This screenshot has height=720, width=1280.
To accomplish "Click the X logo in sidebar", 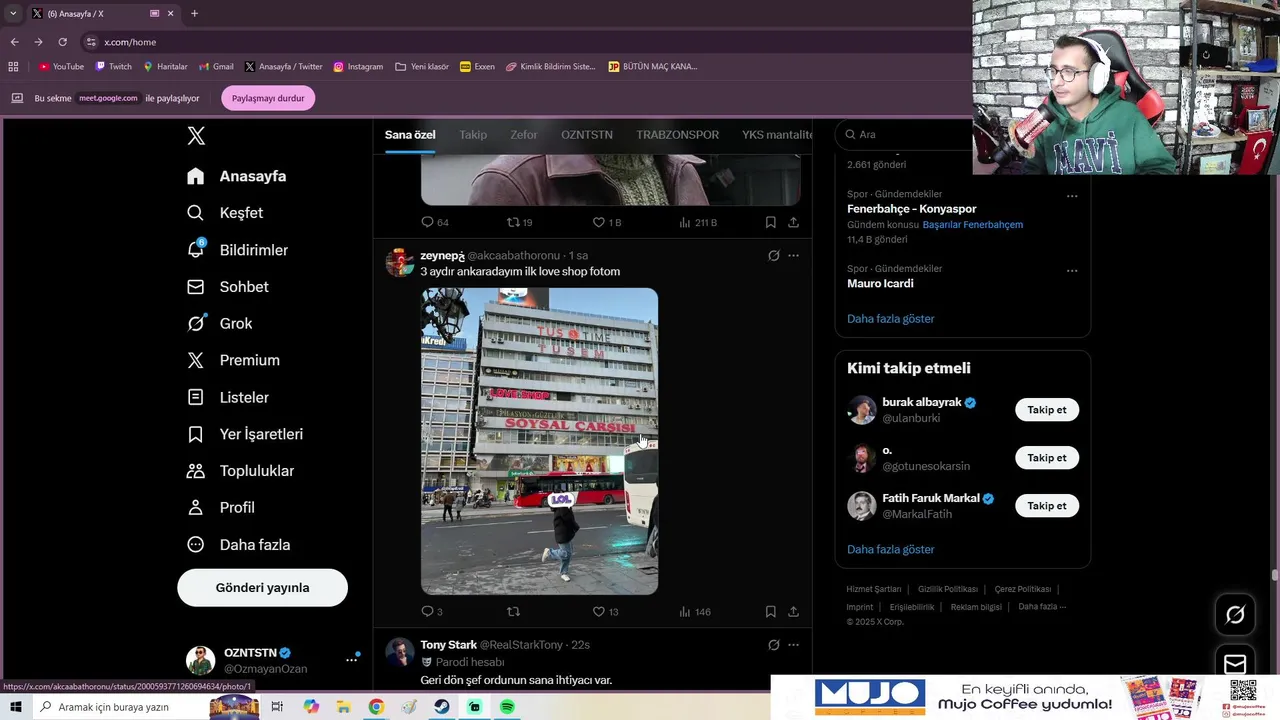I will tap(196, 137).
